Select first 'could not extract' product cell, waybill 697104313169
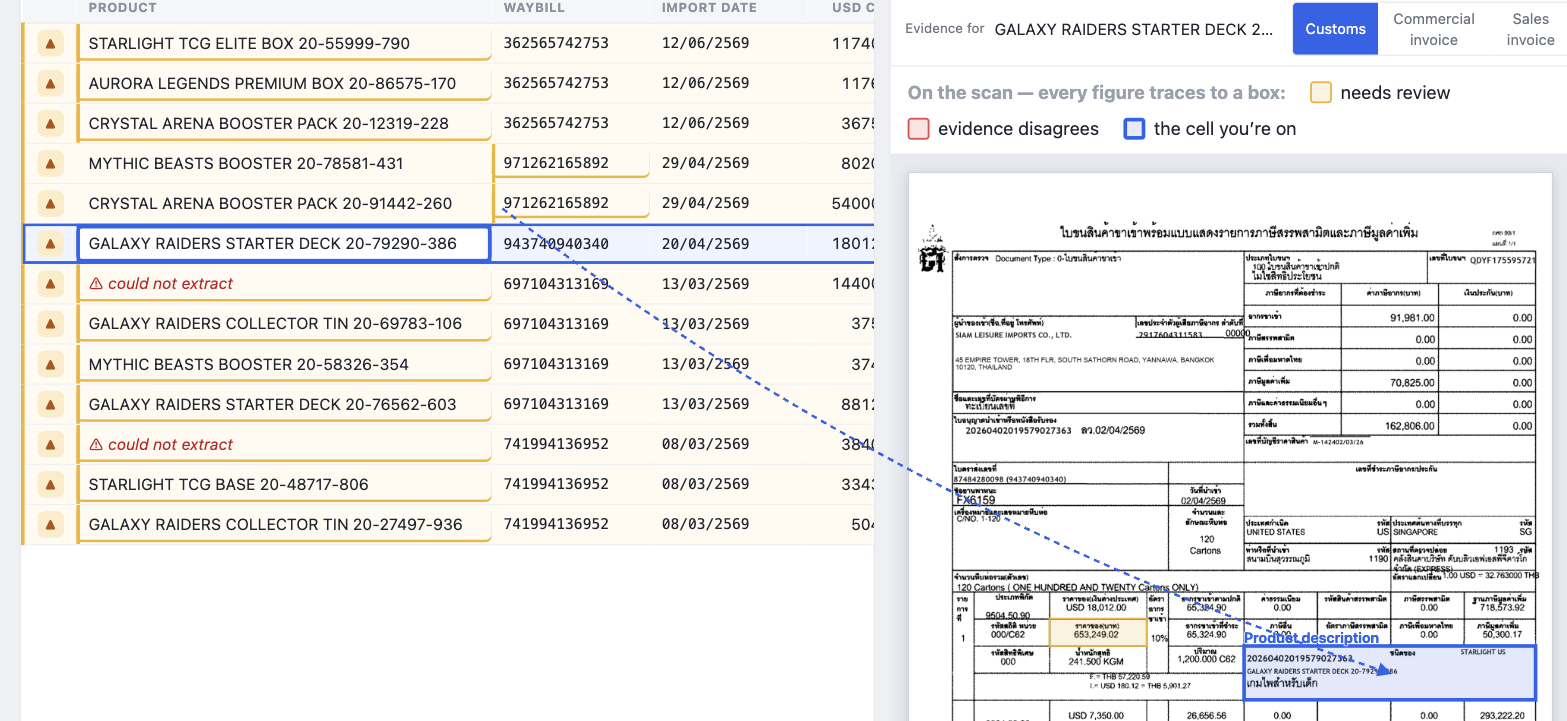This screenshot has height=721, width=1567. pyautogui.click(x=284, y=283)
